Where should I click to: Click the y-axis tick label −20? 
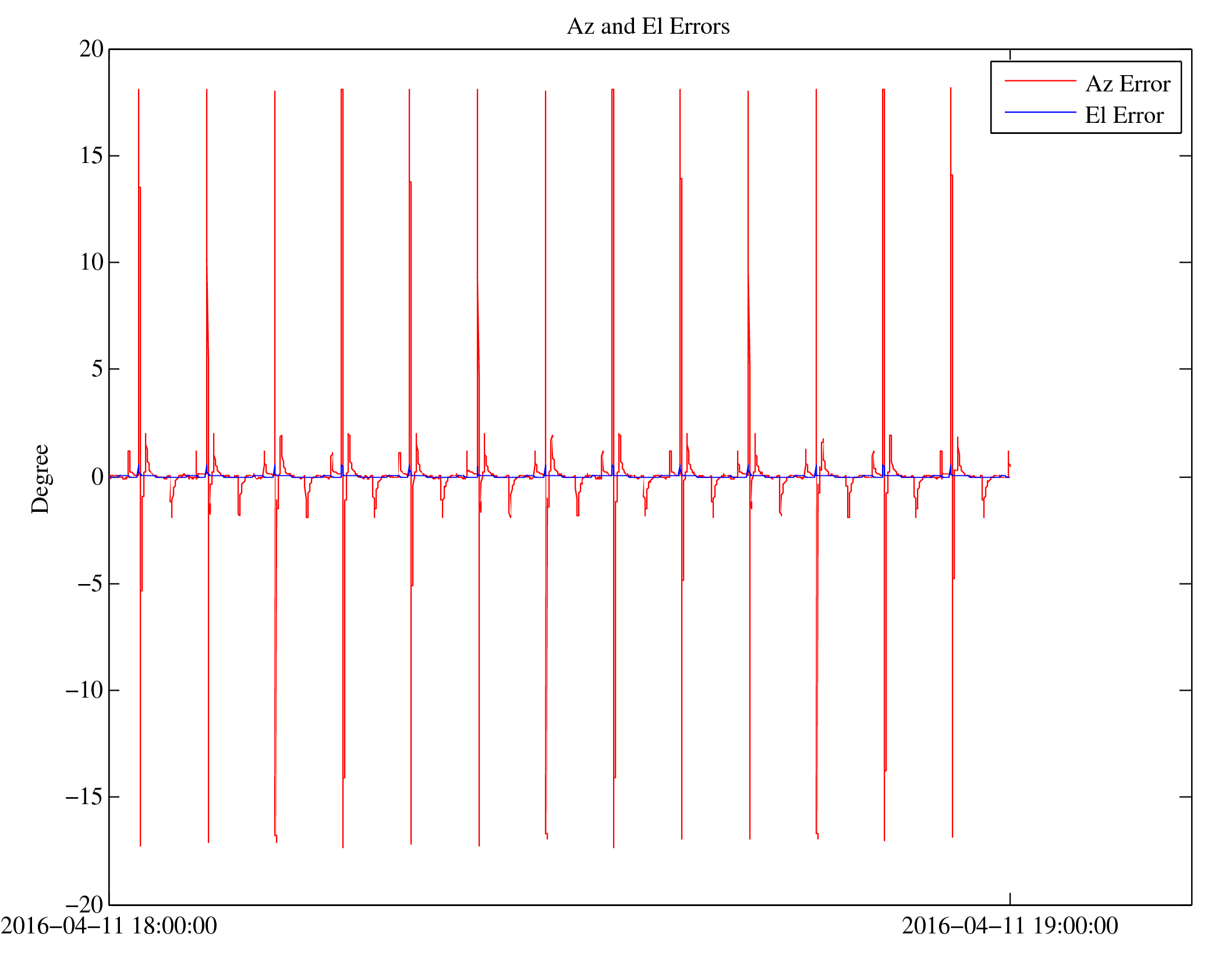point(84,905)
